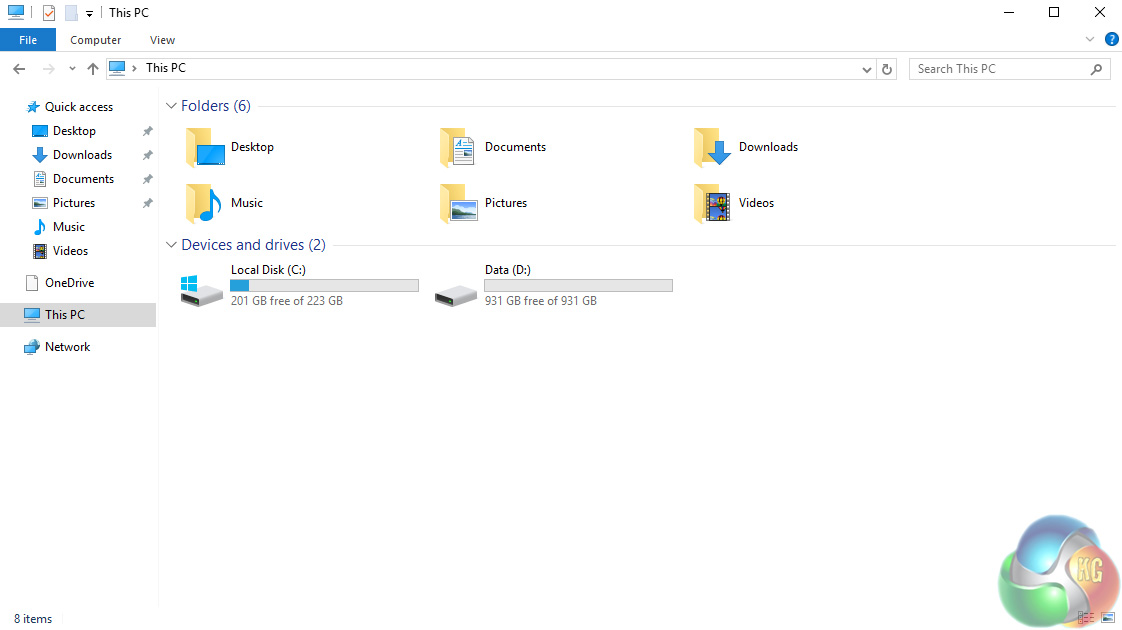Select Quick access in the navigation pane
Image resolution: width=1122 pixels, height=630 pixels.
click(x=79, y=107)
